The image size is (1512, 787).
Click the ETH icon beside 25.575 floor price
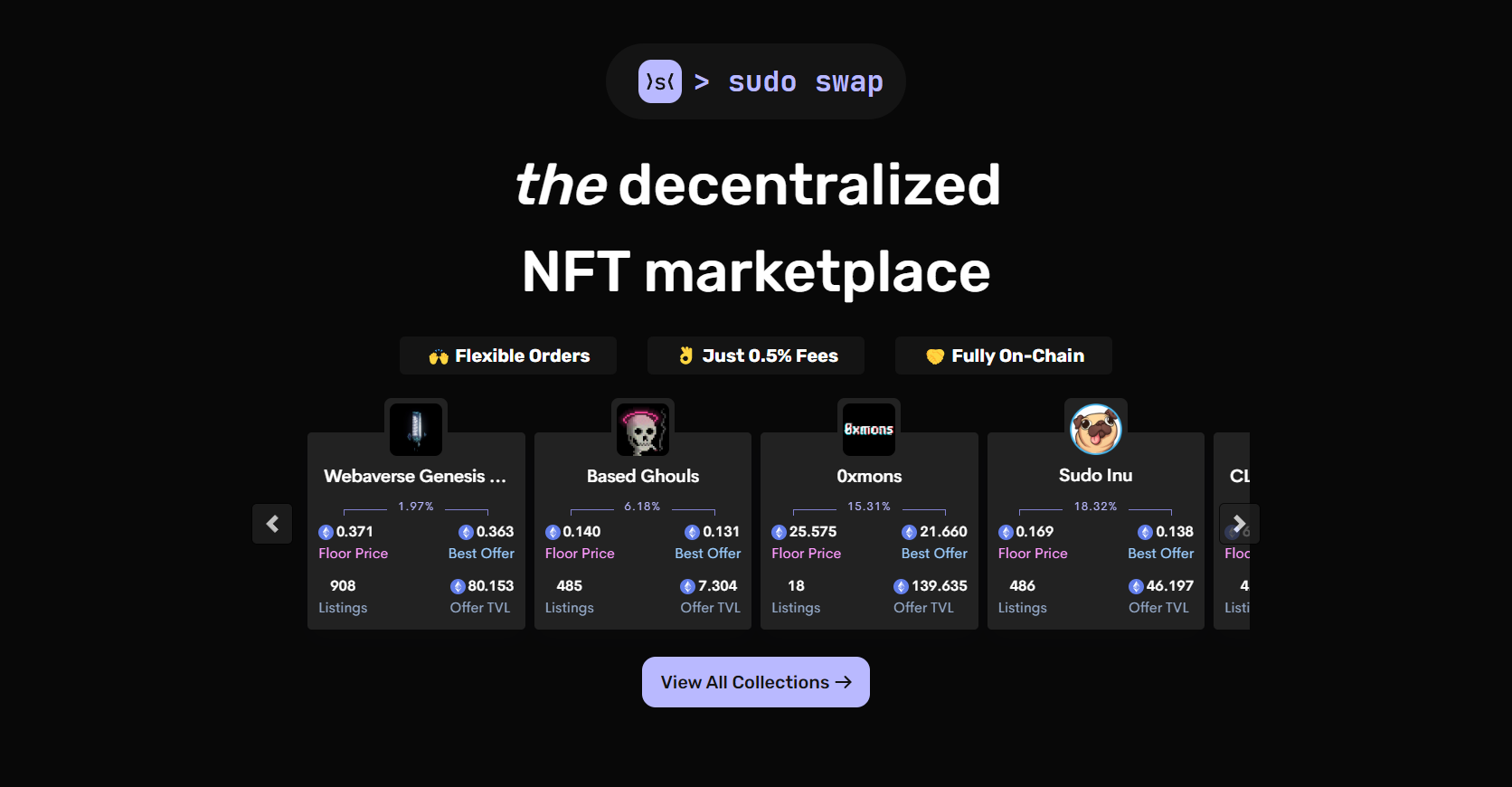779,533
